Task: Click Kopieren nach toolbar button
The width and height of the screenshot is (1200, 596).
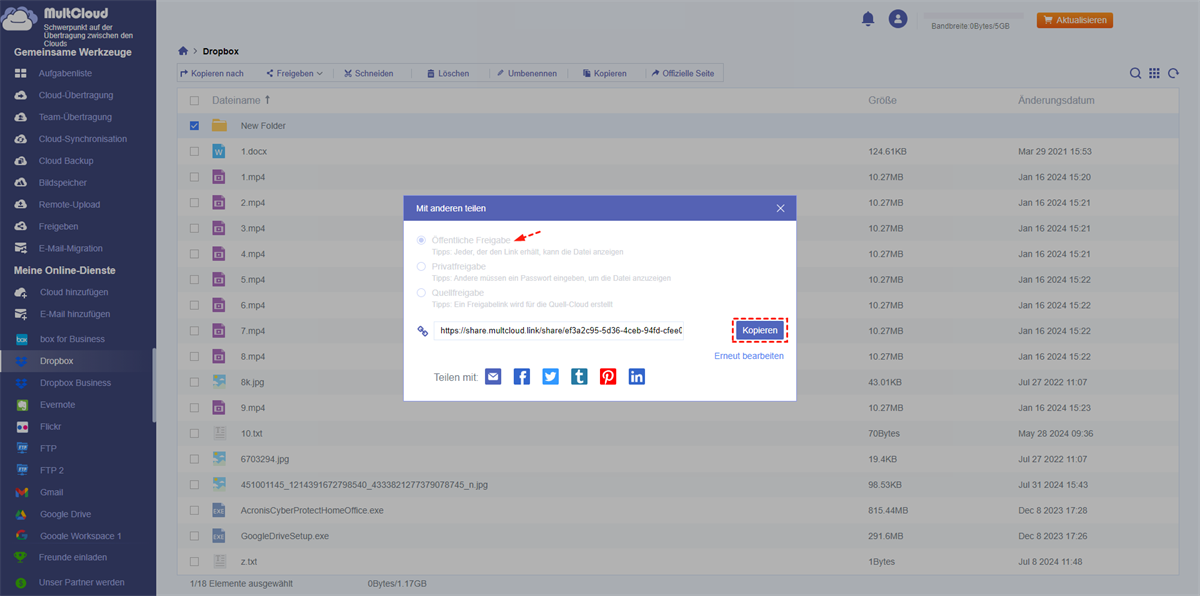Action: tap(212, 73)
